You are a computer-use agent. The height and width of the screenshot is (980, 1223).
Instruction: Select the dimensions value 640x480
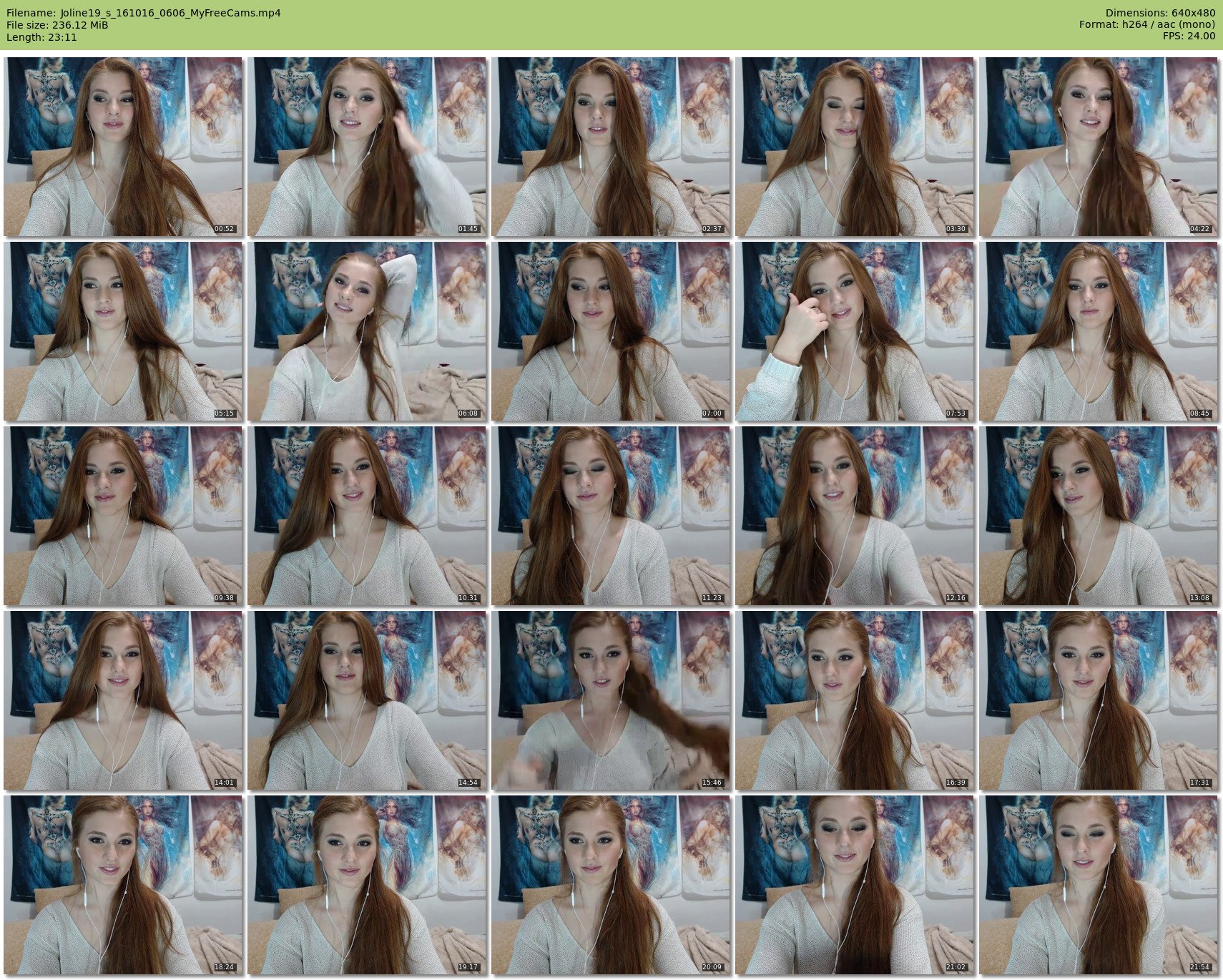1194,13
